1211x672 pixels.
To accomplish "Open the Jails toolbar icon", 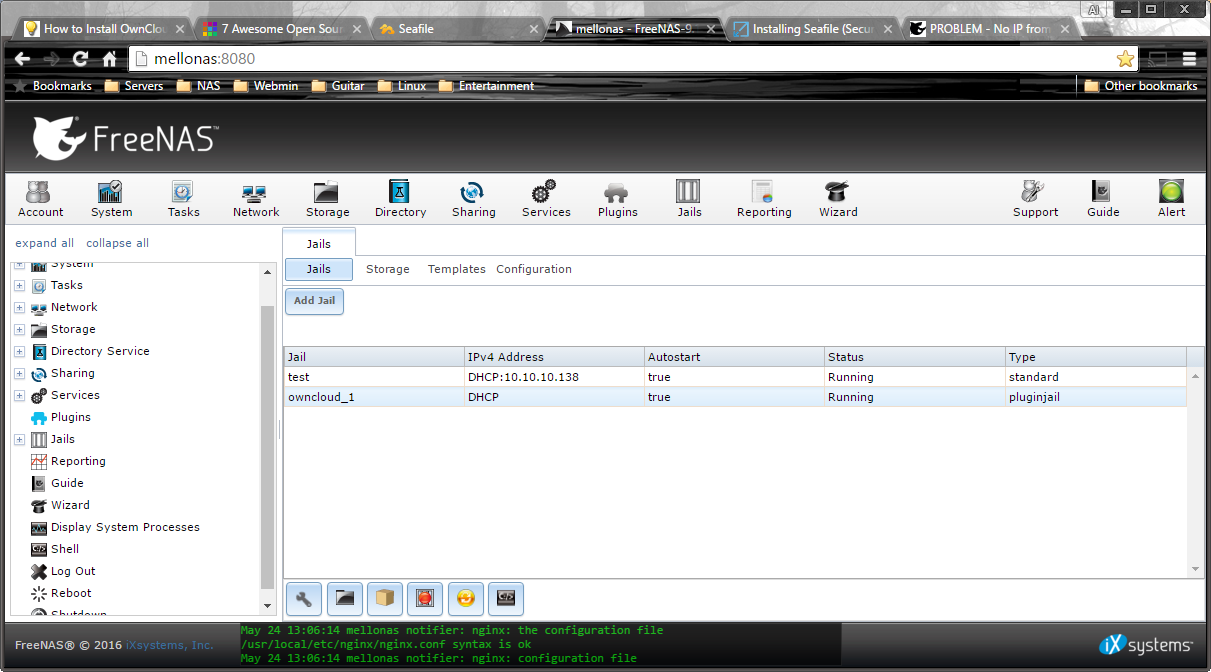I will [x=689, y=199].
